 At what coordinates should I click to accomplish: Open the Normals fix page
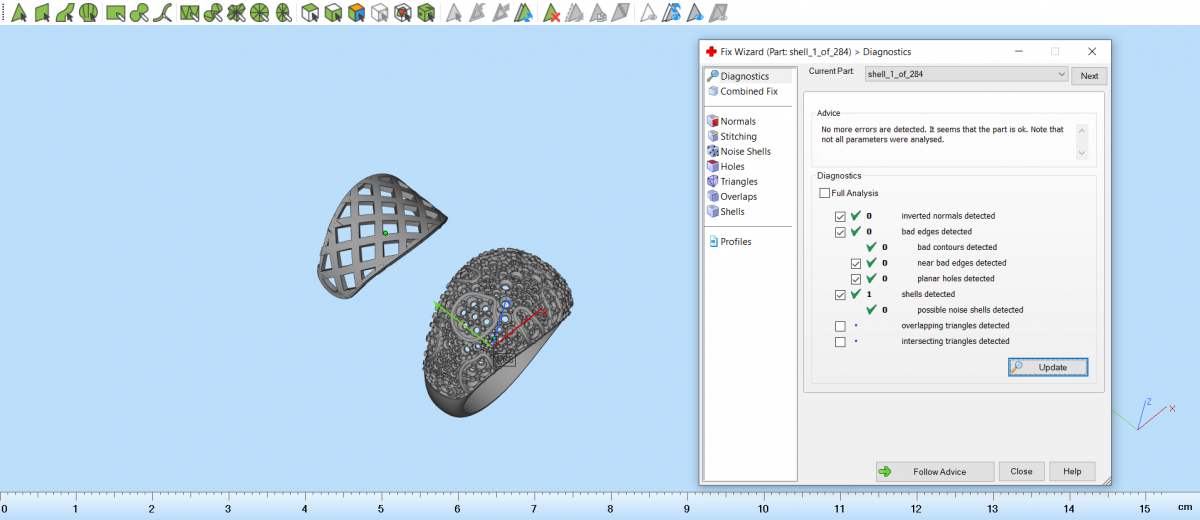tap(737, 121)
